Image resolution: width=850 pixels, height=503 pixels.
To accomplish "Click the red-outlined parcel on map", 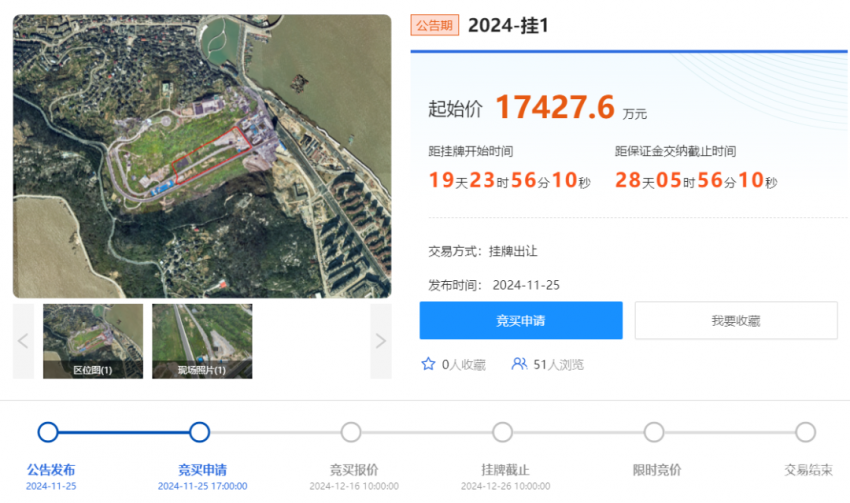I will click(211, 155).
